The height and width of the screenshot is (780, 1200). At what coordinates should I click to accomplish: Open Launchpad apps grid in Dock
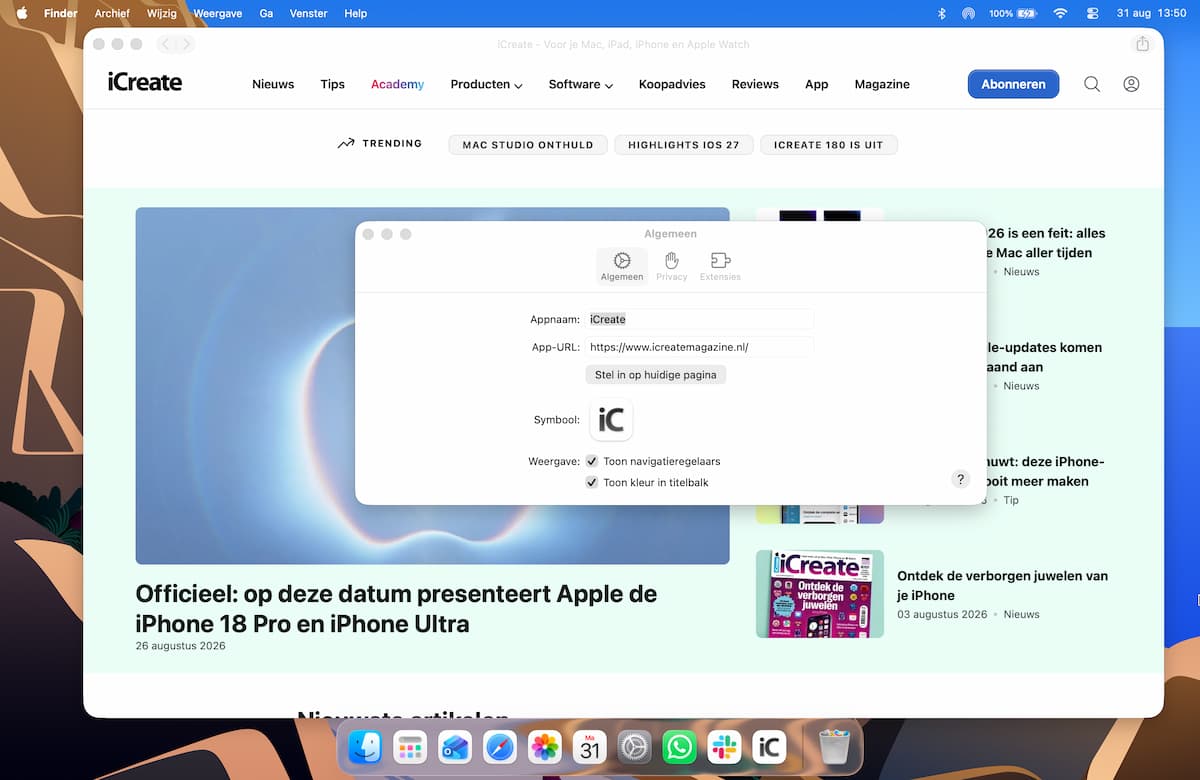click(410, 746)
